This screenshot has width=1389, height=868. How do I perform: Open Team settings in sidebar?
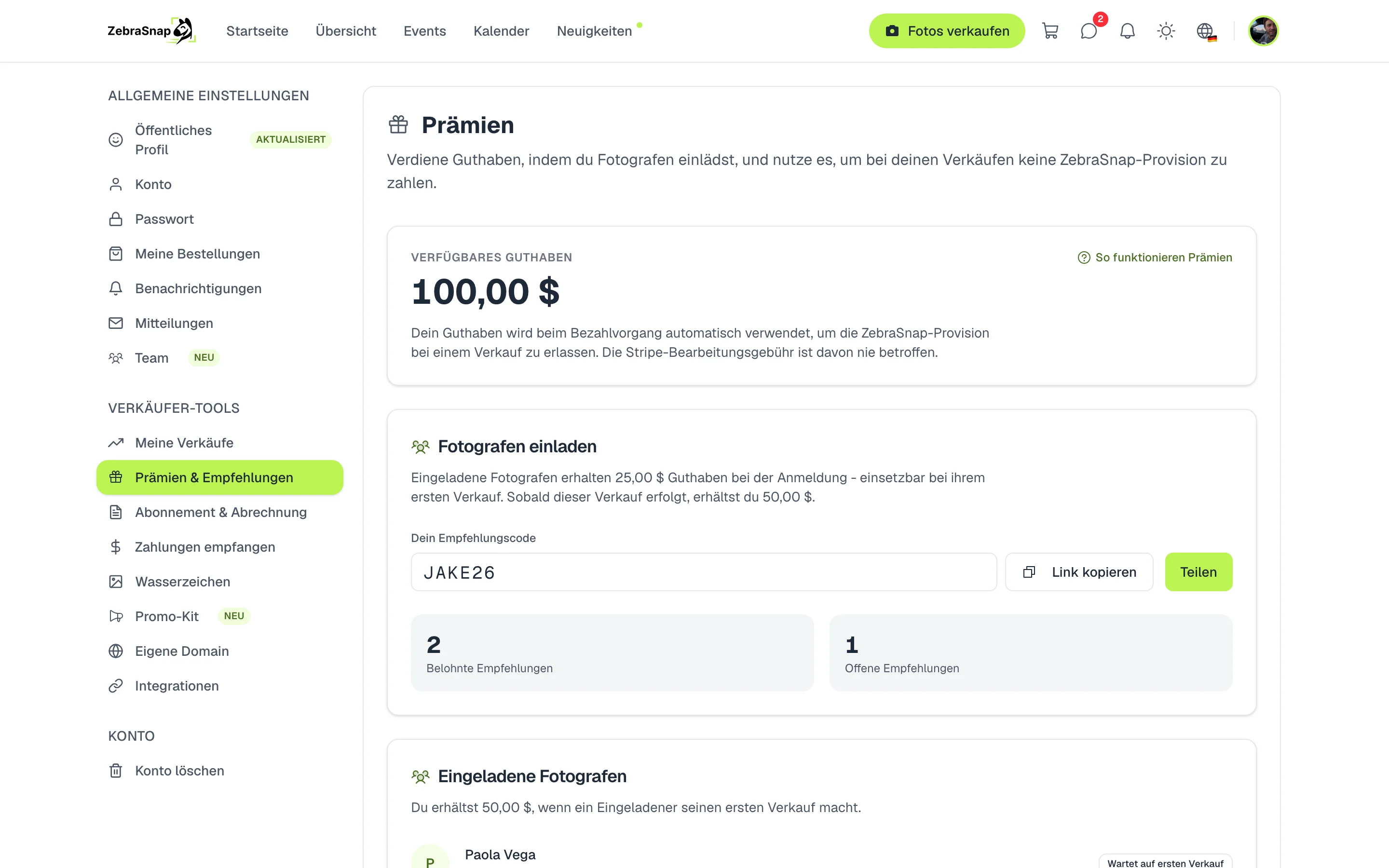220,358
